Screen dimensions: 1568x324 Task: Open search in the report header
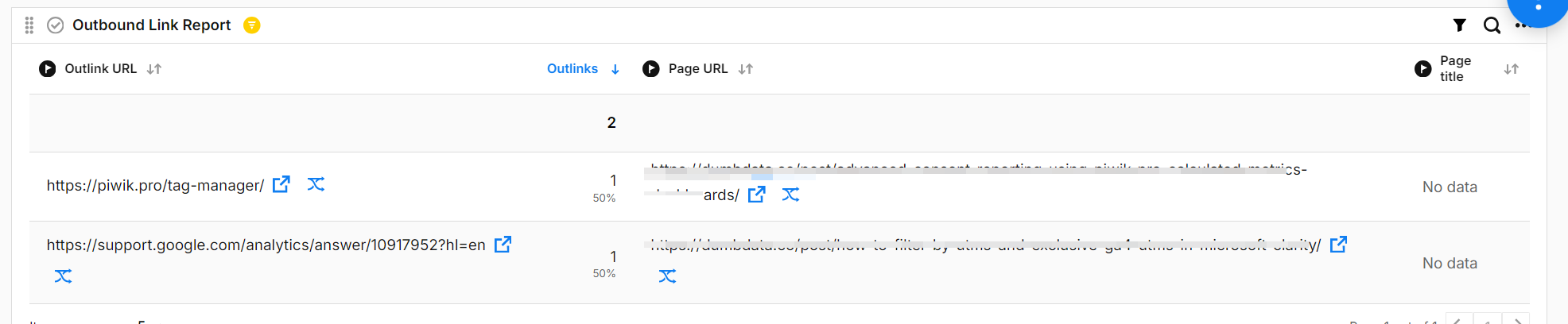1492,25
